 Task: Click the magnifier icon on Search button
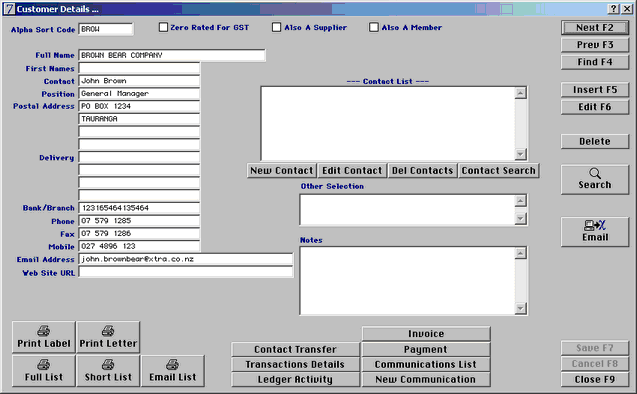[x=595, y=173]
